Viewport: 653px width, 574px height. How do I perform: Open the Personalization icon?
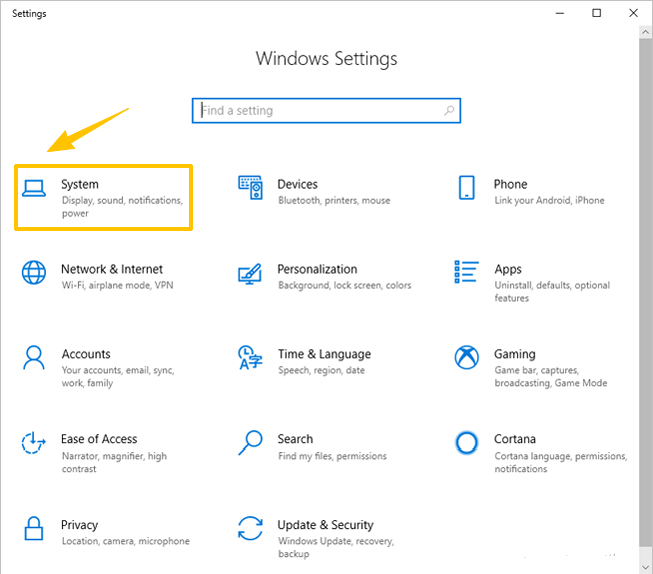[x=250, y=272]
